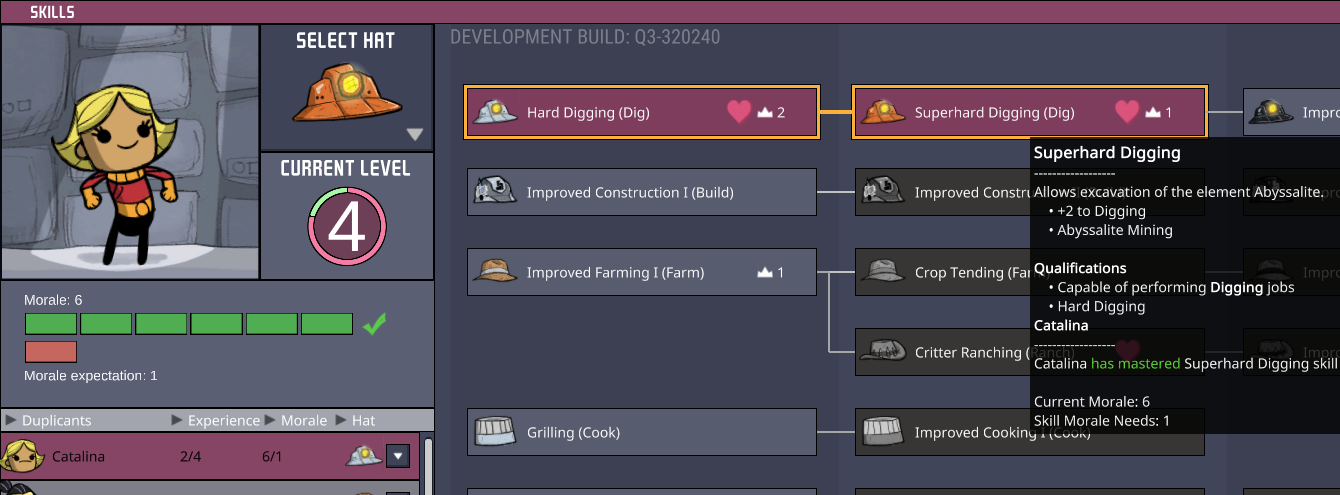
Task: Click the Hard Digging helmet icon
Action: (495, 112)
